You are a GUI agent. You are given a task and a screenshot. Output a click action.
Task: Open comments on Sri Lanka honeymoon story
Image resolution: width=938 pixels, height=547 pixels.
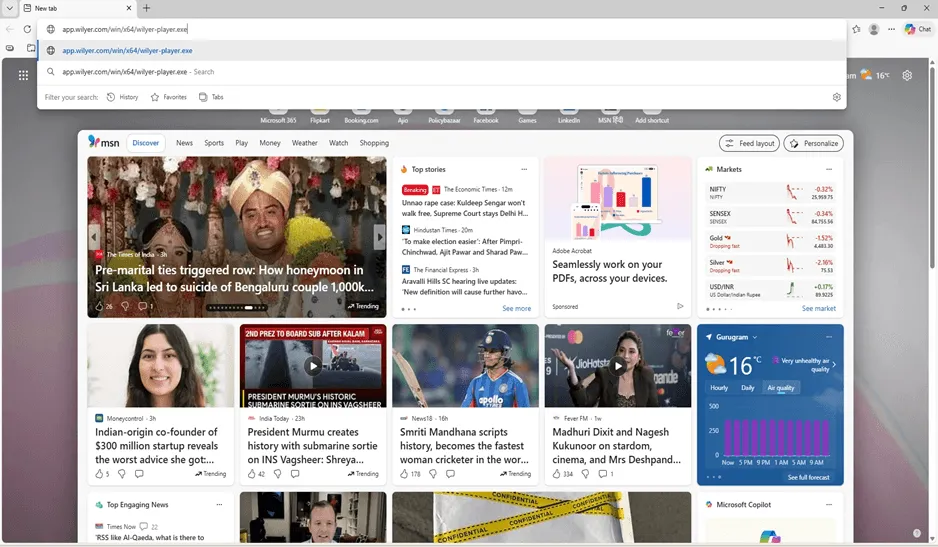coord(145,306)
